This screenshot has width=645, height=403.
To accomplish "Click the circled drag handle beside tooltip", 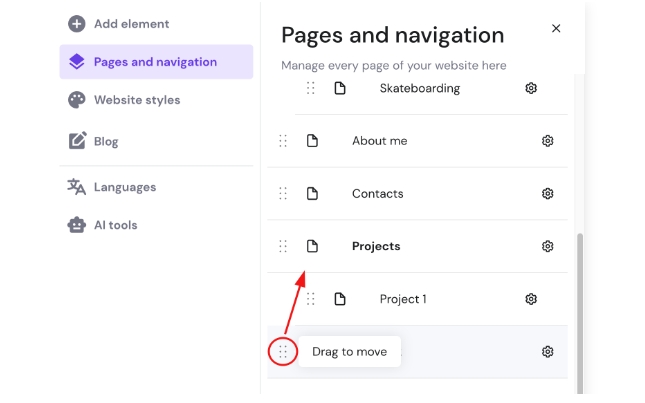I will click(283, 352).
